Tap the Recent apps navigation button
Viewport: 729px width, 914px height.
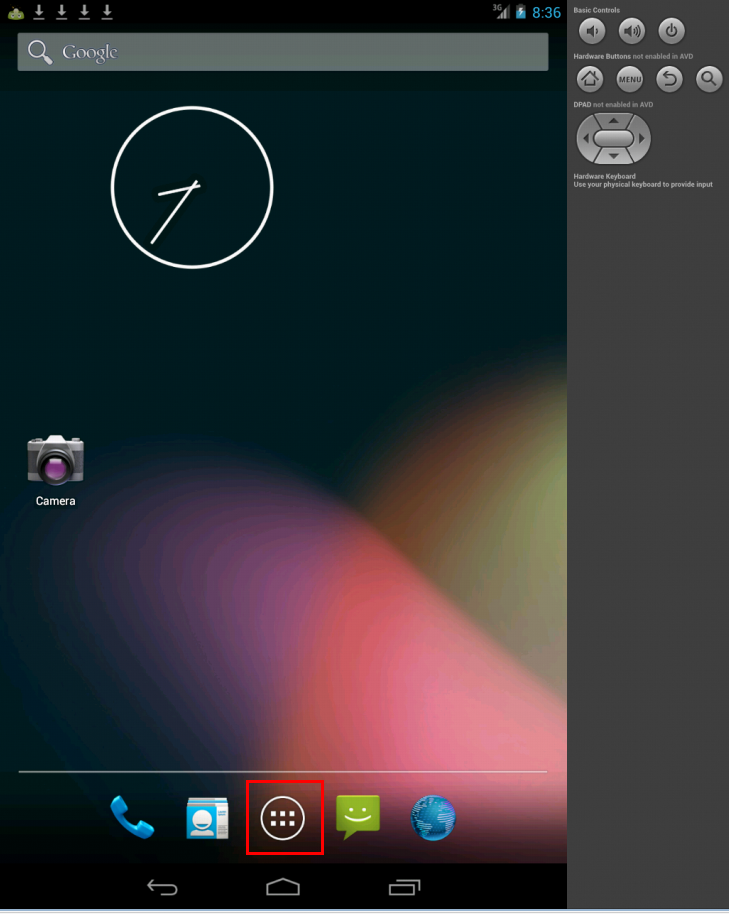click(404, 887)
